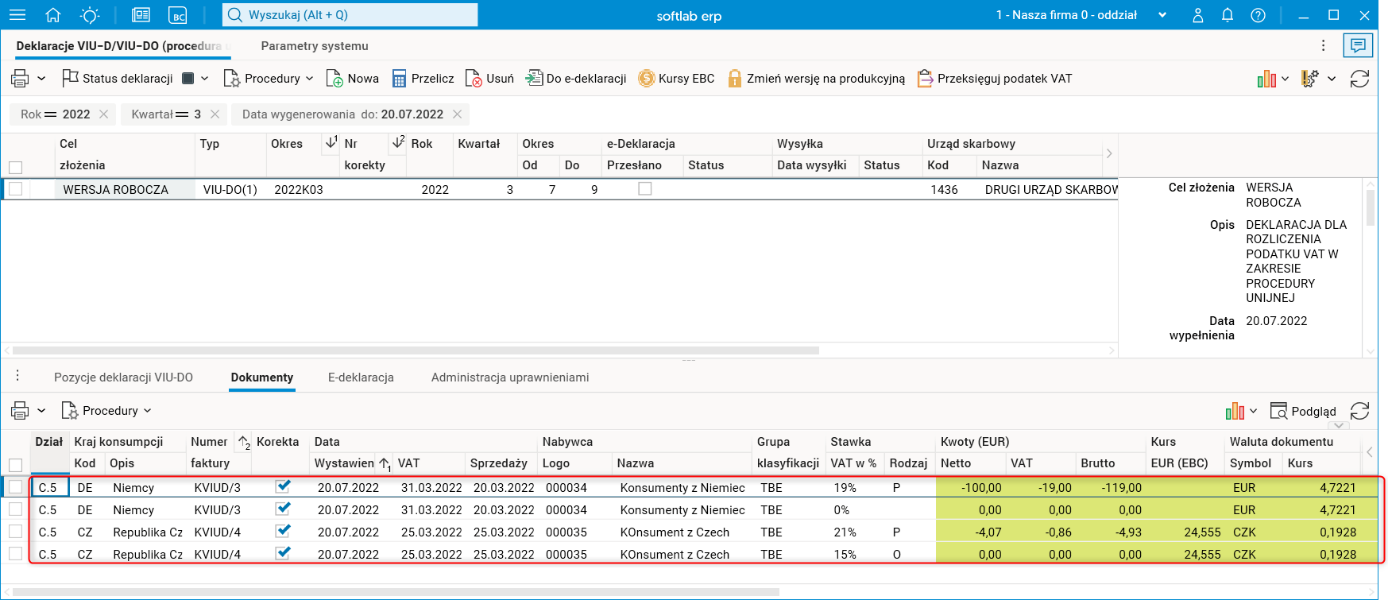
Task: Click the home icon in title bar
Action: point(53,15)
